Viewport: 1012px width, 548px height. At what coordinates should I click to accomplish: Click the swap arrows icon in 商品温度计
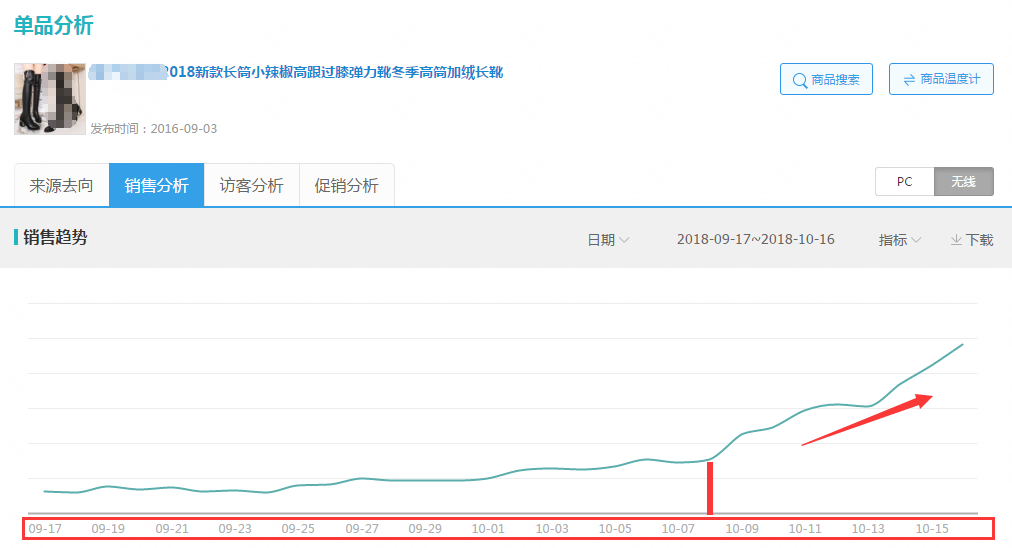(x=909, y=80)
